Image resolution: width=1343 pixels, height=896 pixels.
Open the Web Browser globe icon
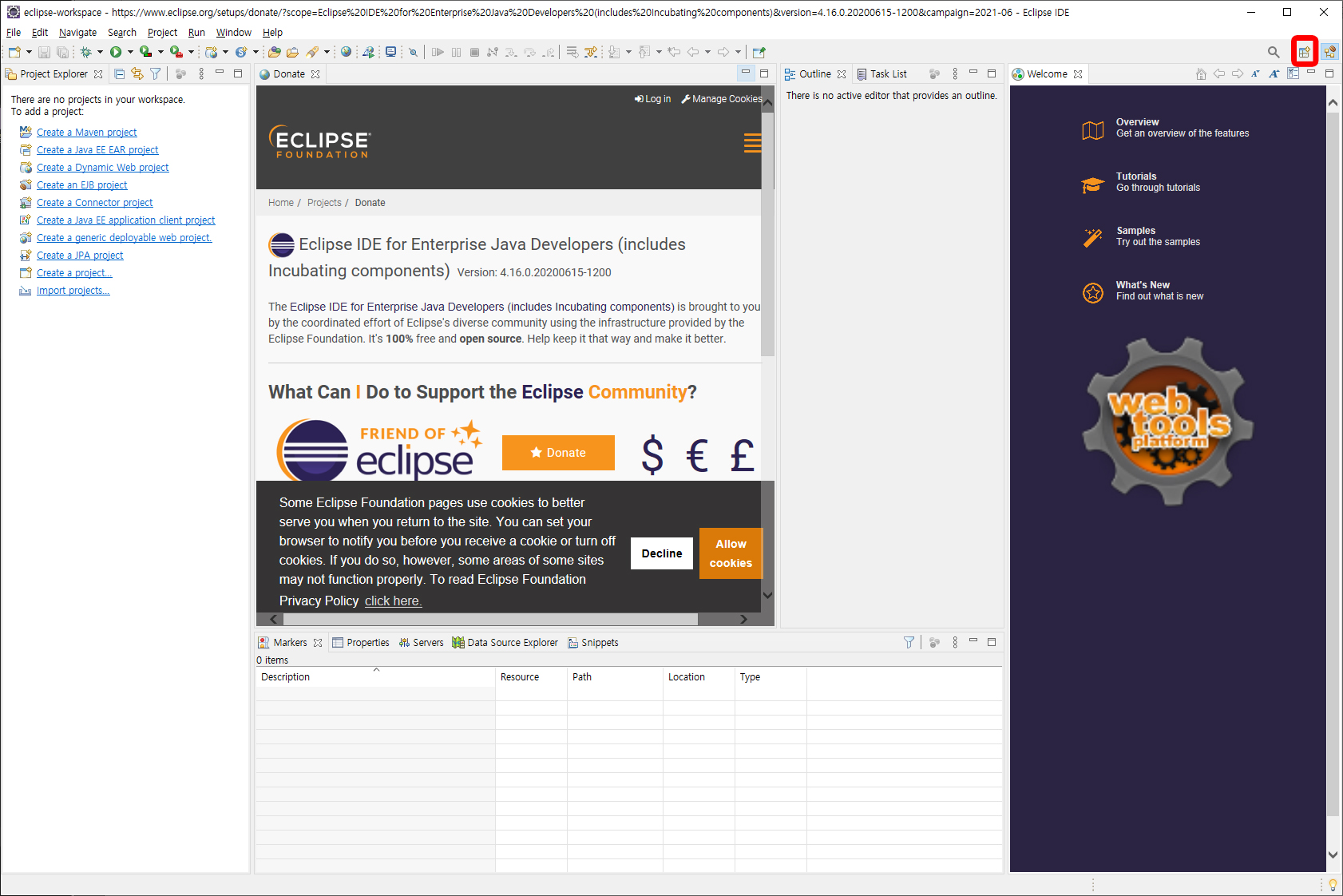346,52
